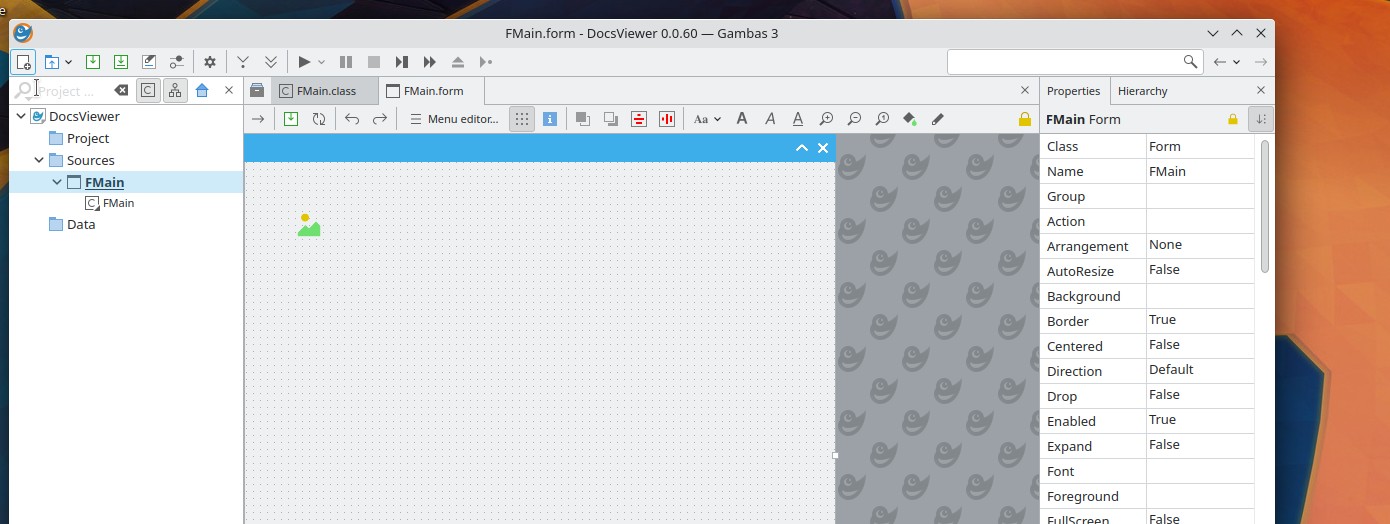This screenshot has height=524, width=1390.
Task: Toggle the grid display button
Action: coord(521,119)
